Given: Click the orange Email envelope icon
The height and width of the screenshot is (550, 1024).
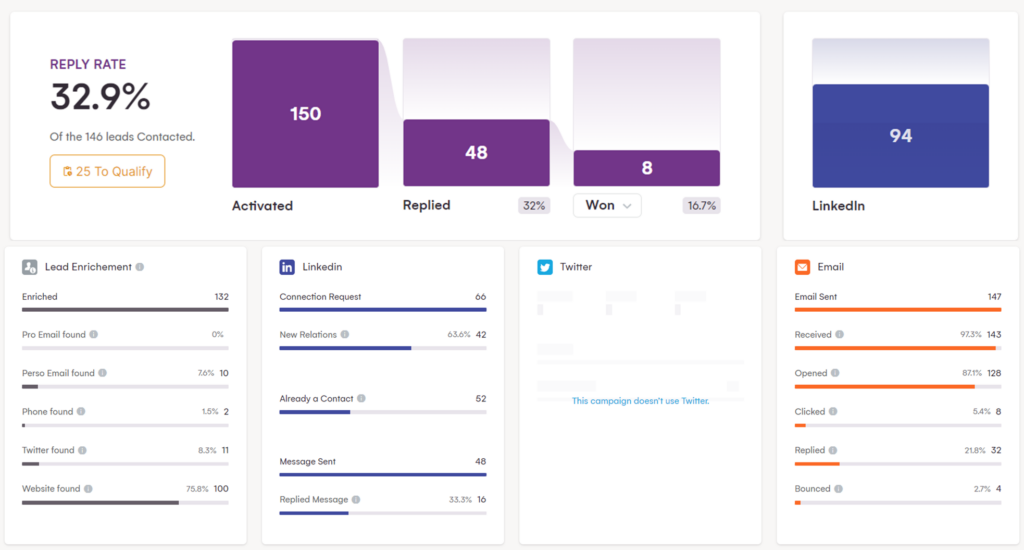Looking at the screenshot, I should tap(802, 267).
